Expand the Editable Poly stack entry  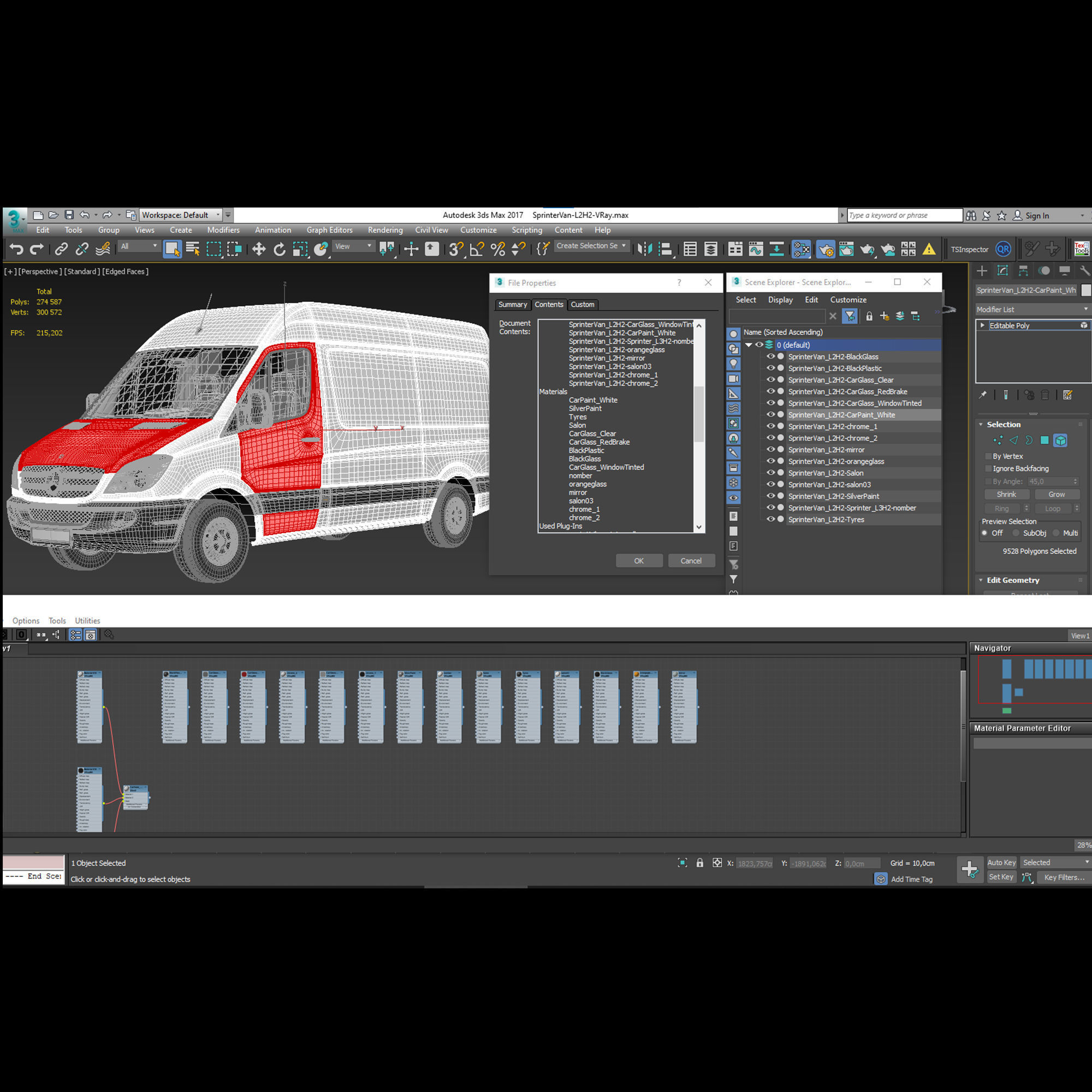pos(982,325)
